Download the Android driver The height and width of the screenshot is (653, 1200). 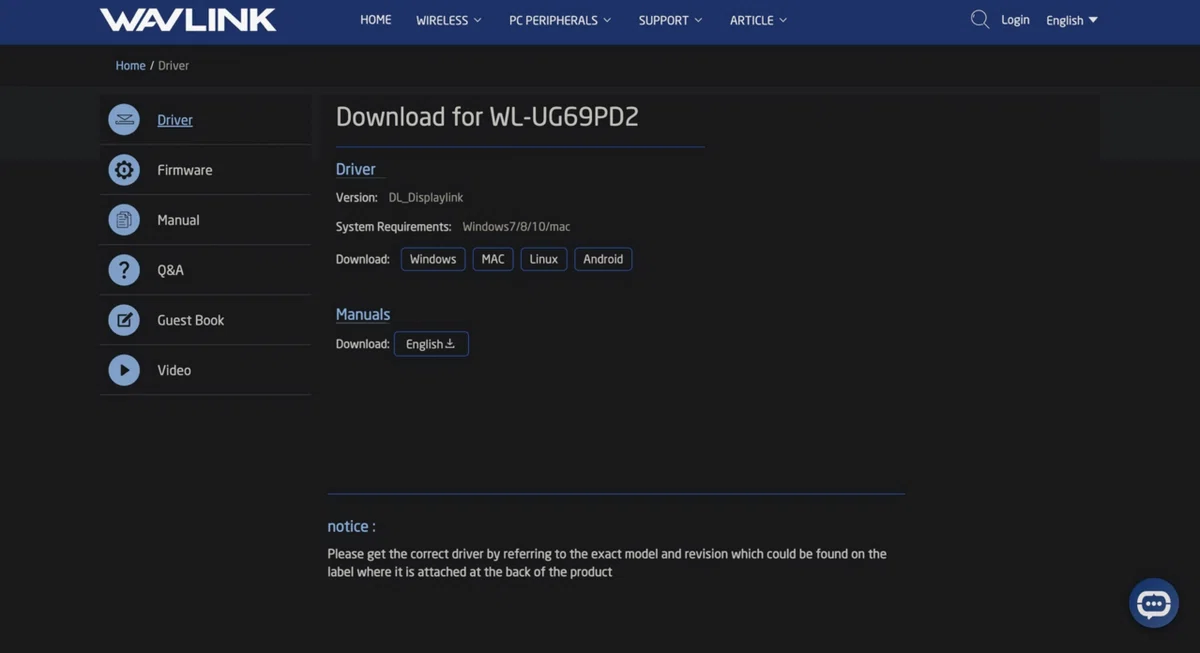[603, 259]
